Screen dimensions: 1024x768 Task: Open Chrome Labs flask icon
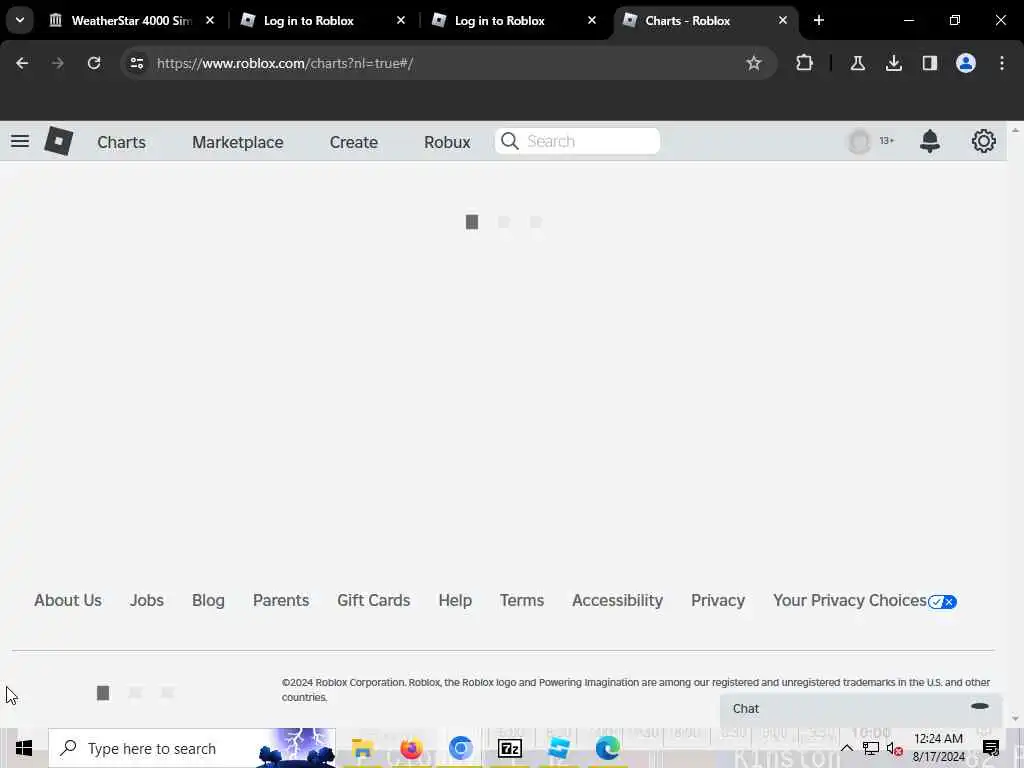click(857, 63)
